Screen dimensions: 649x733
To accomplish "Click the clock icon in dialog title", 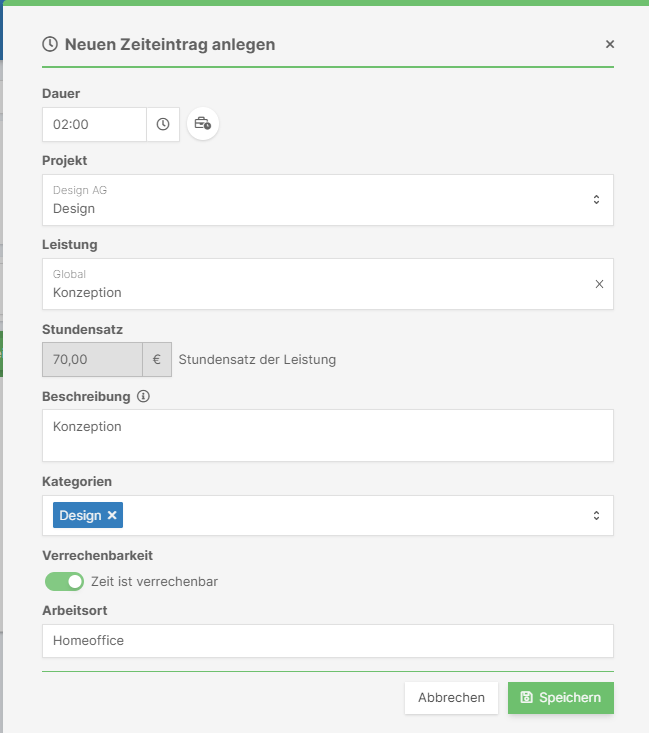I will (50, 44).
